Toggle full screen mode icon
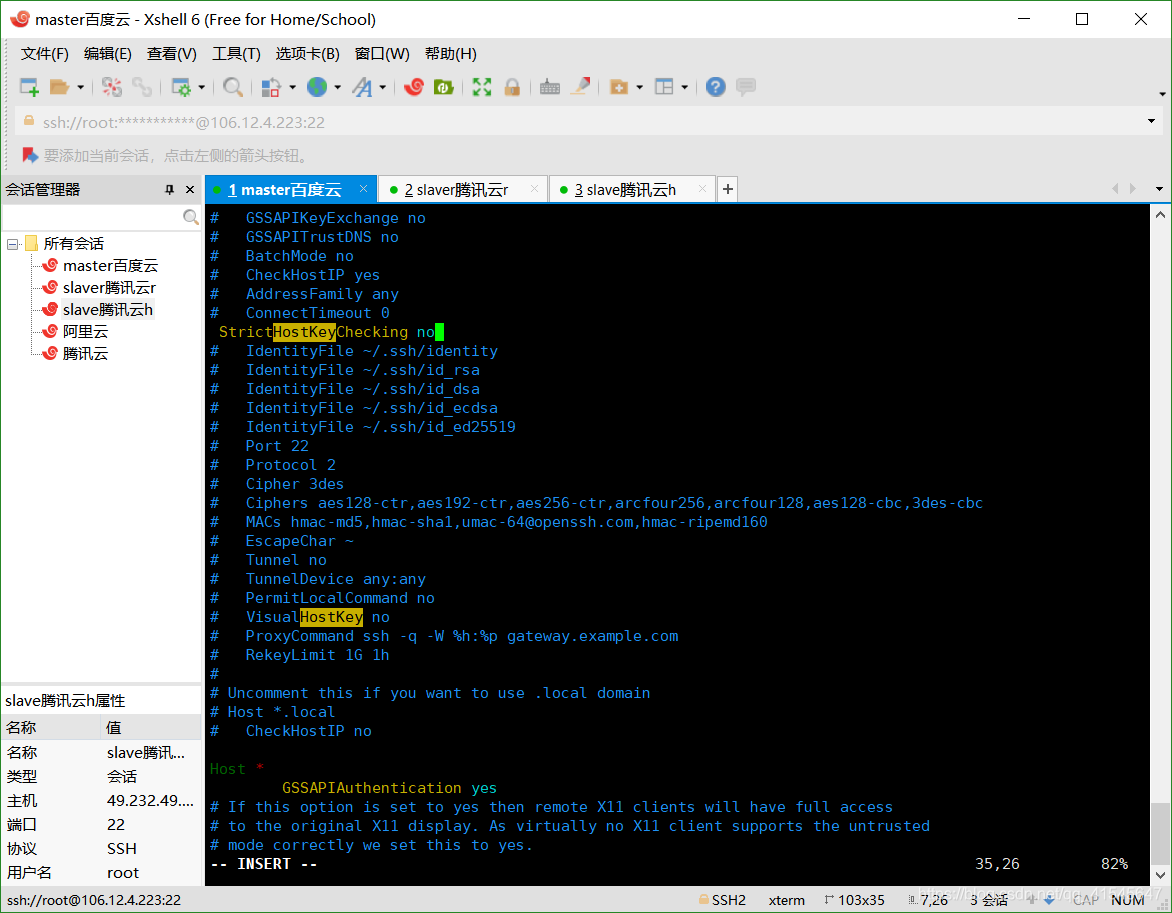The height and width of the screenshot is (913, 1172). [x=482, y=87]
